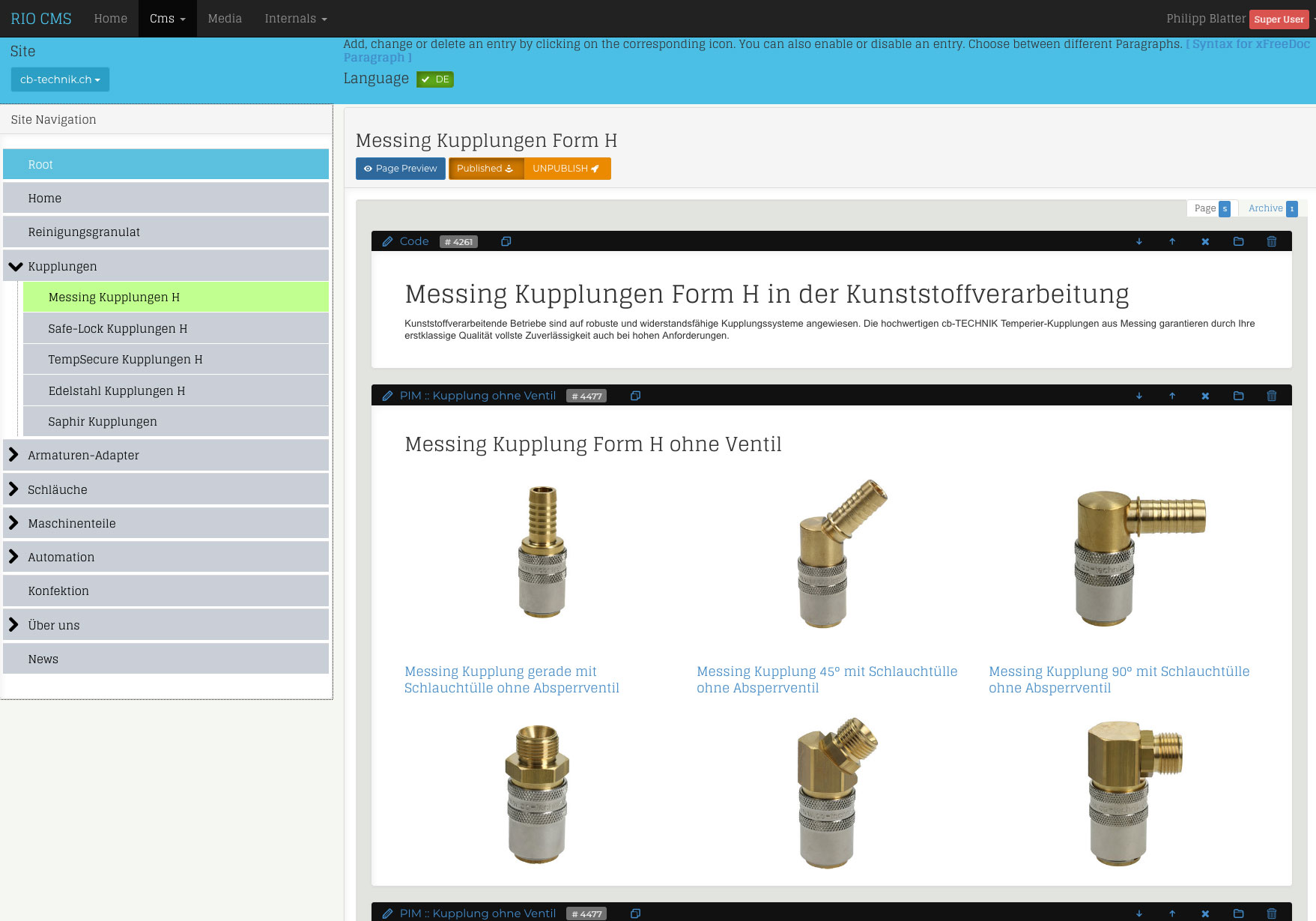Edit the Code #4261 paragraph via pencil icon
Image resolution: width=1316 pixels, height=921 pixels.
pyautogui.click(x=387, y=241)
